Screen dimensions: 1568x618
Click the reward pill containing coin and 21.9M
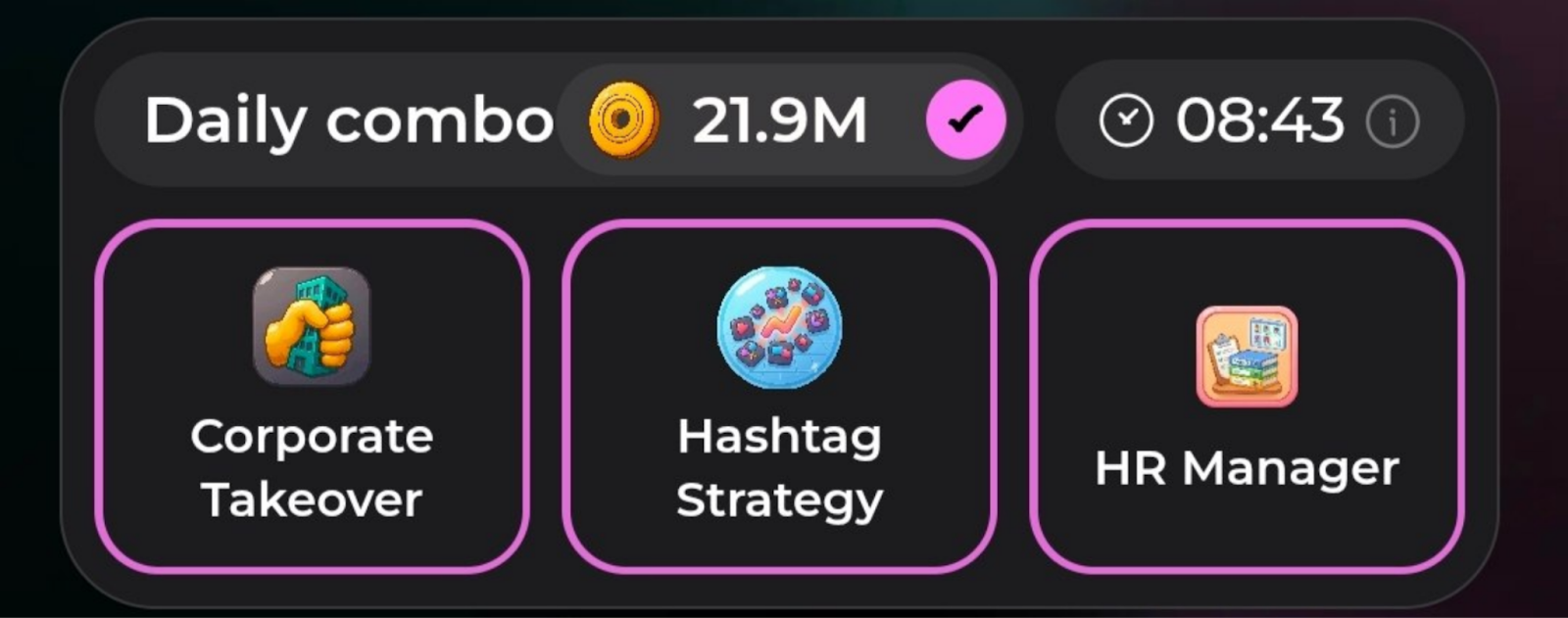coord(787,119)
